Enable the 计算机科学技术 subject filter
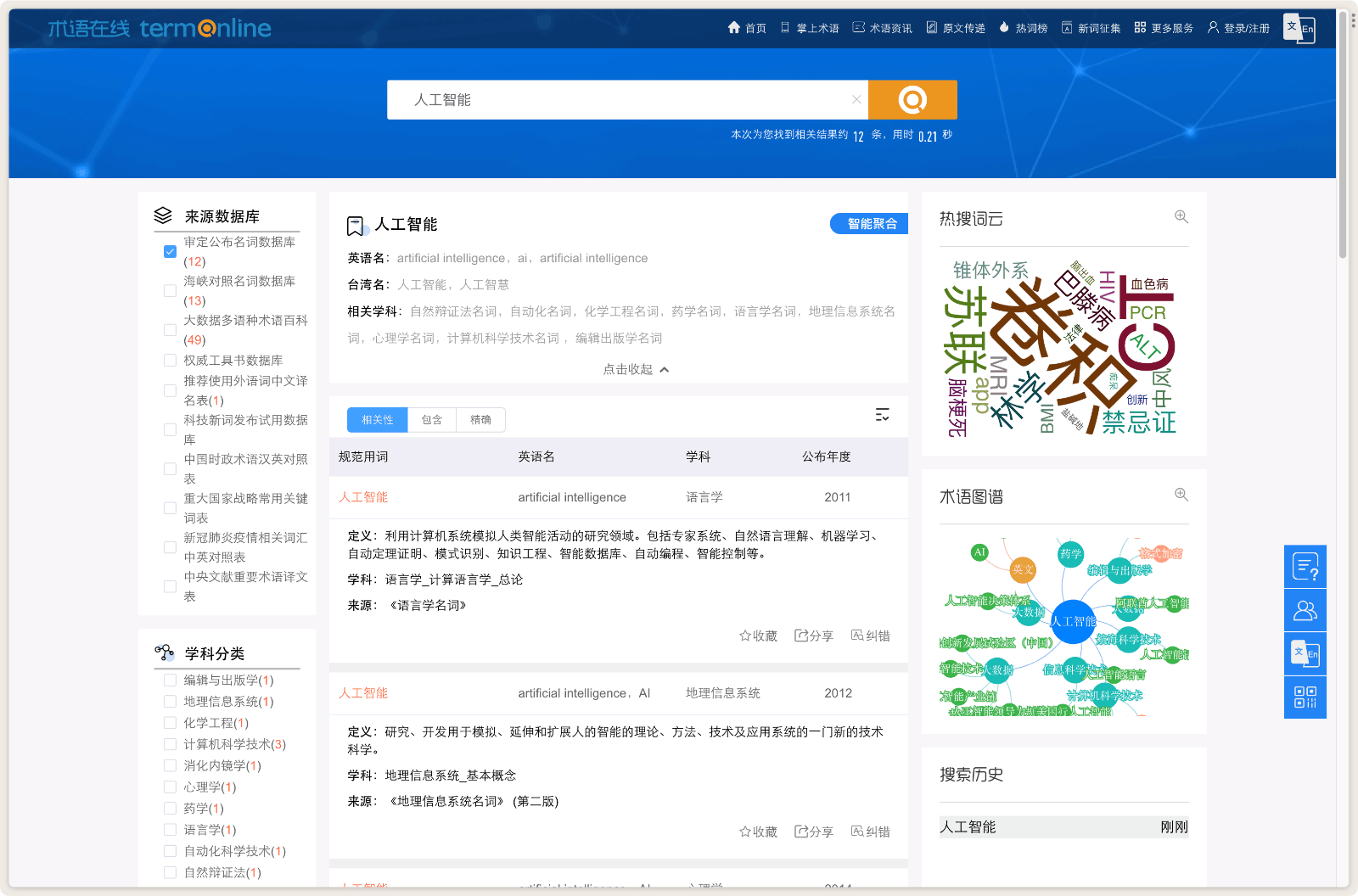Image resolution: width=1358 pixels, height=896 pixels. click(170, 744)
